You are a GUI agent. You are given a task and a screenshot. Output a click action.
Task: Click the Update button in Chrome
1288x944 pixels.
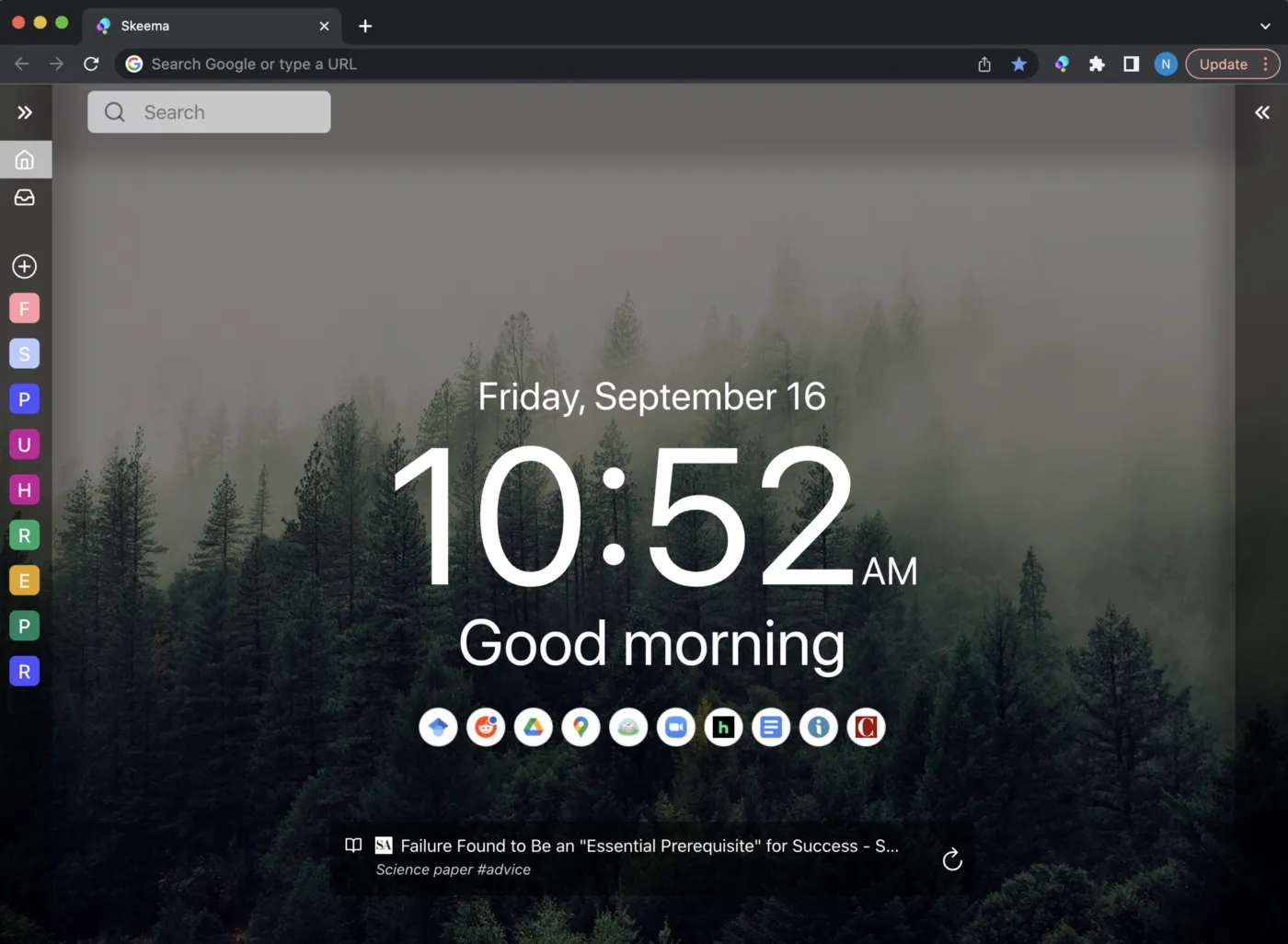1223,64
